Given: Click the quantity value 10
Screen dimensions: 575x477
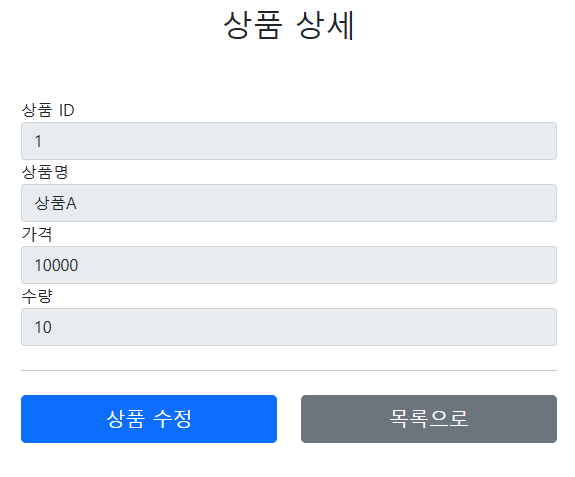Looking at the screenshot, I should [x=43, y=327].
